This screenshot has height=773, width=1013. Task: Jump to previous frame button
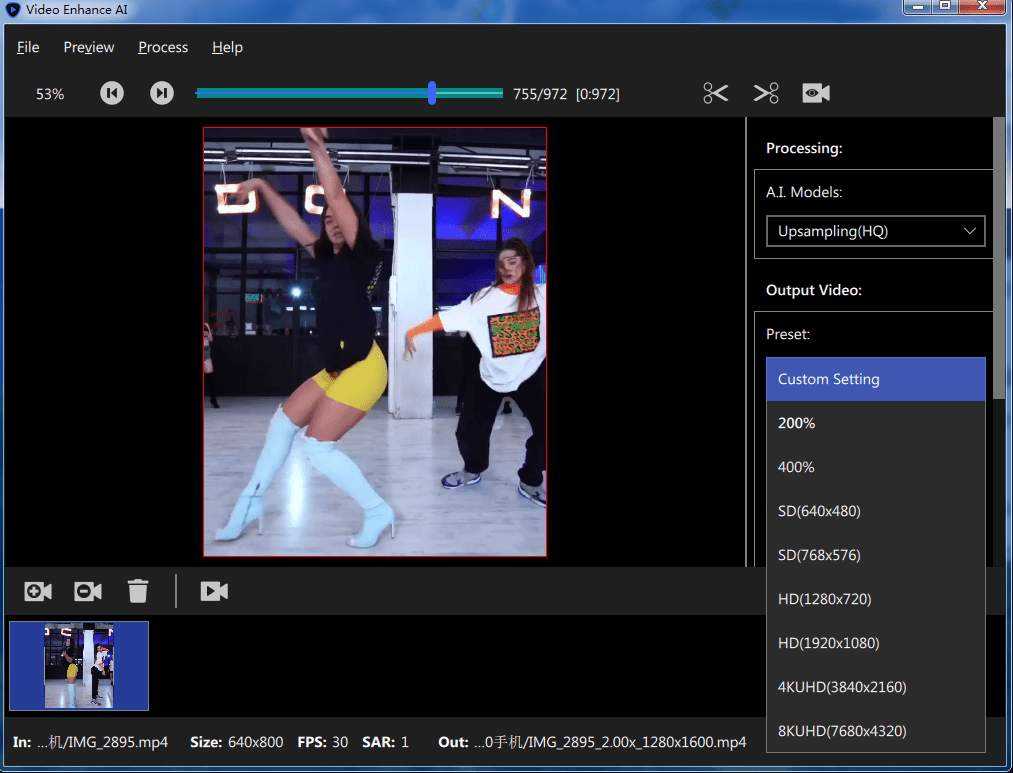112,93
